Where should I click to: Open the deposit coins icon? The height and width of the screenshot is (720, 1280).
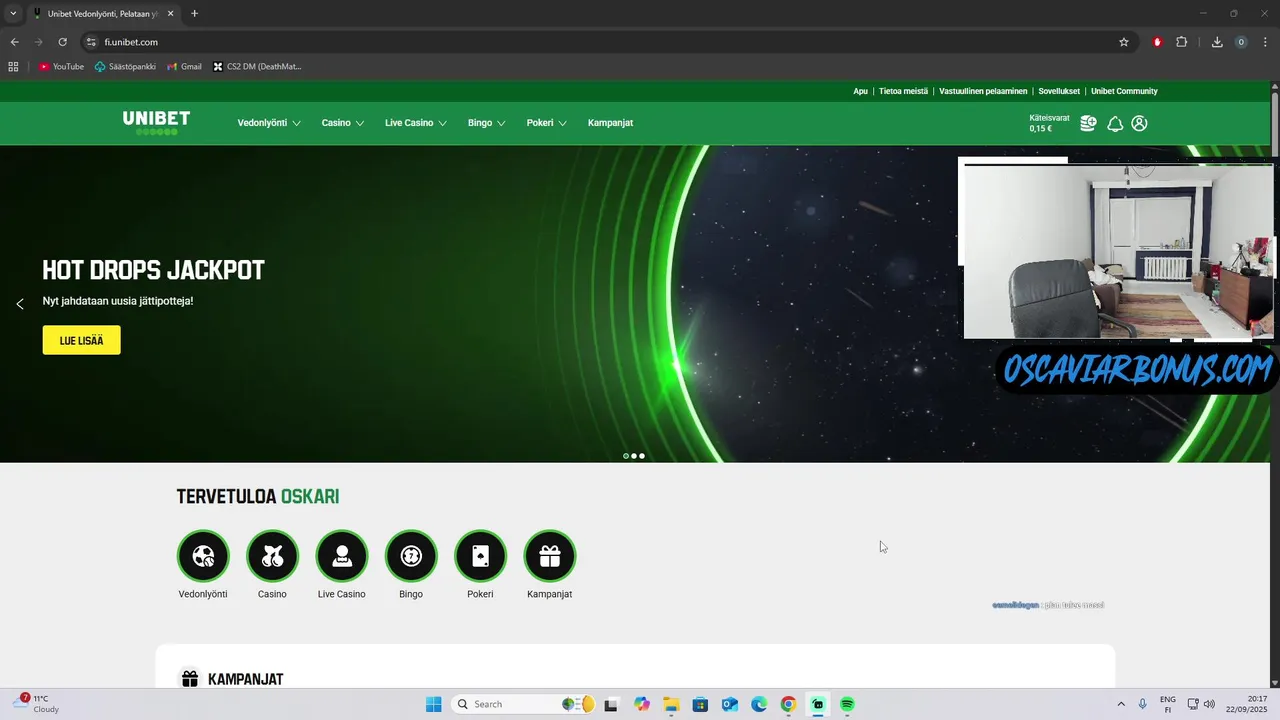click(x=1088, y=123)
